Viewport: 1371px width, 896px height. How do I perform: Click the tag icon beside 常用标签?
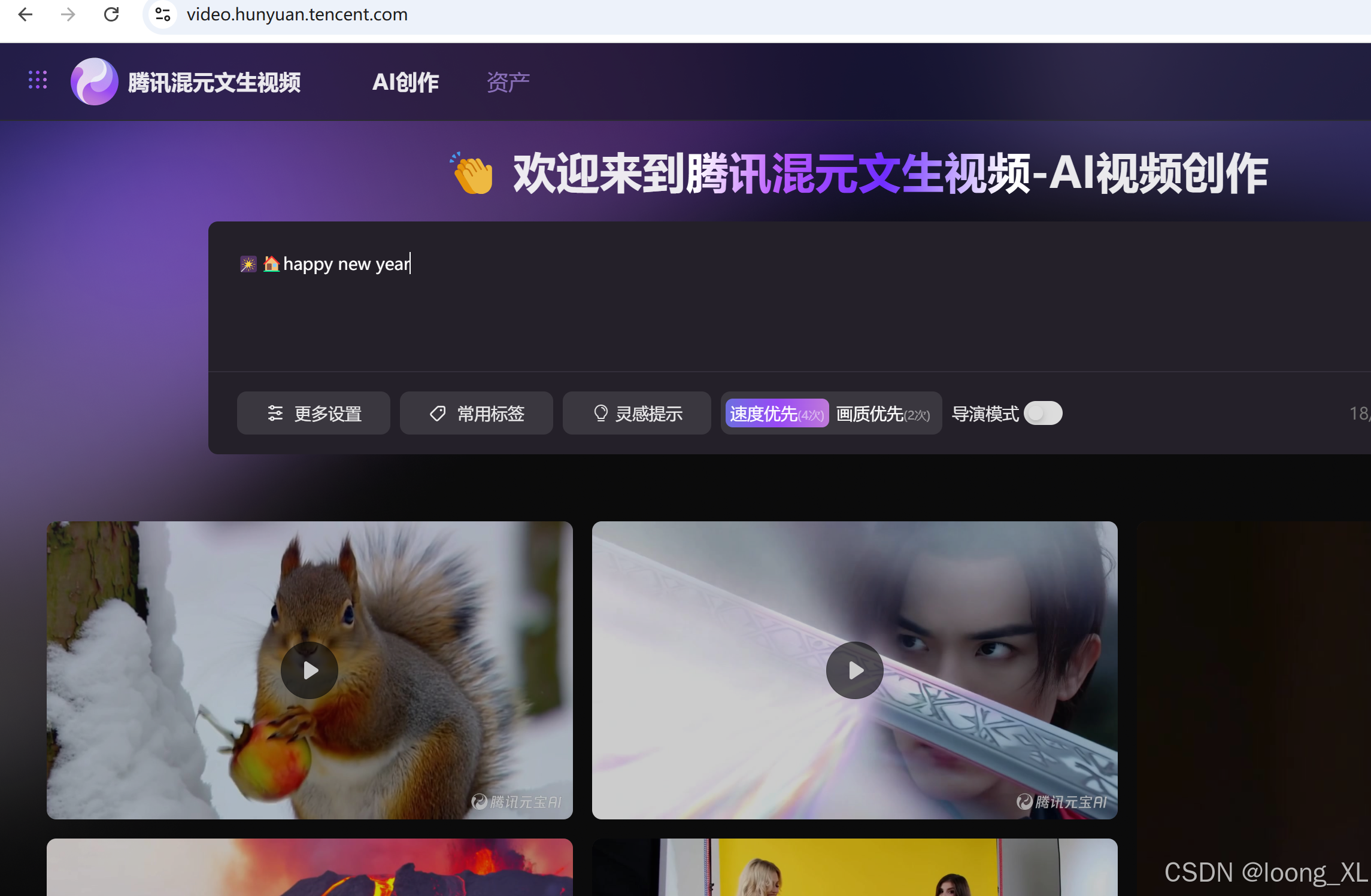(x=437, y=413)
